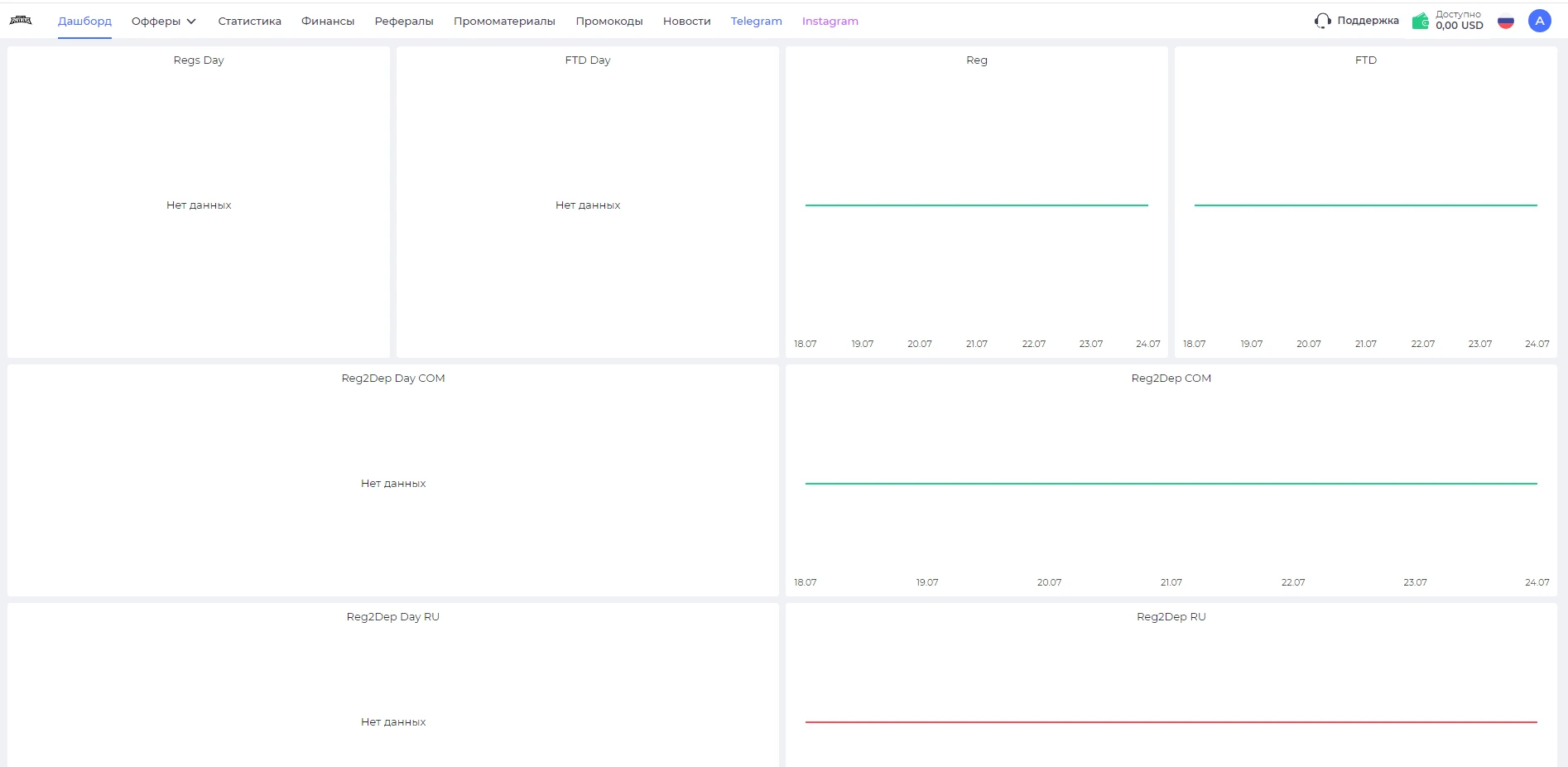Click the Reg2Dep Day RU title
Image resolution: width=1568 pixels, height=767 pixels.
pos(393,617)
